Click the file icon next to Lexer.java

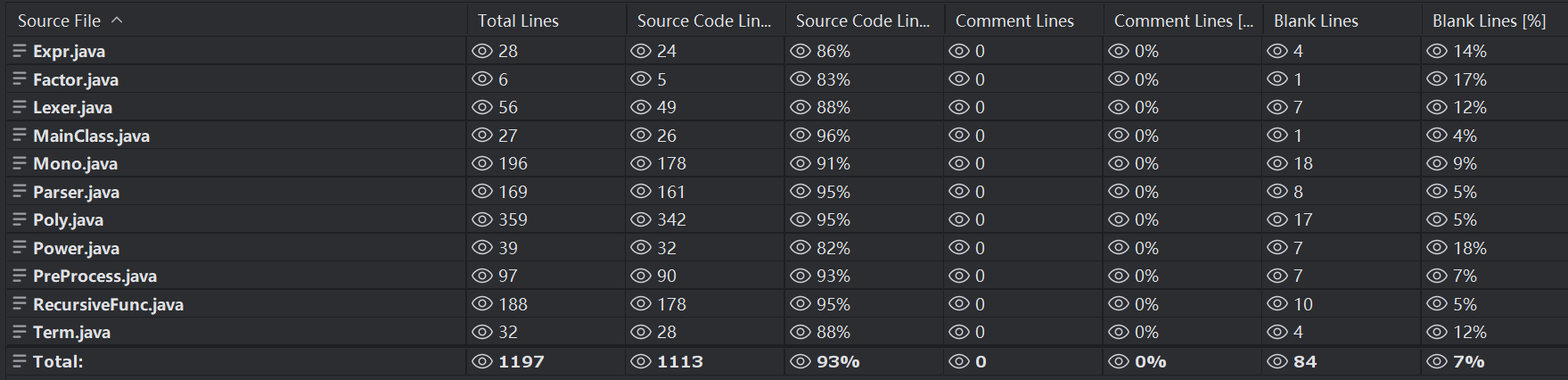point(20,107)
